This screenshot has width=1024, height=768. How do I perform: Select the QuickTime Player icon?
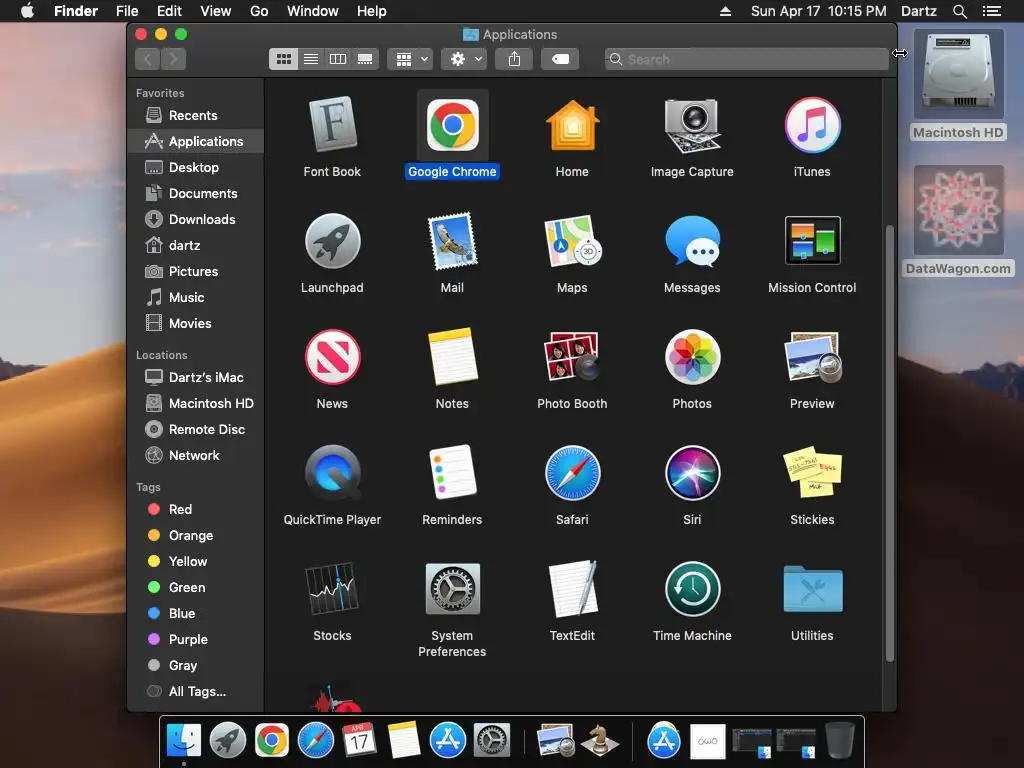pos(332,473)
